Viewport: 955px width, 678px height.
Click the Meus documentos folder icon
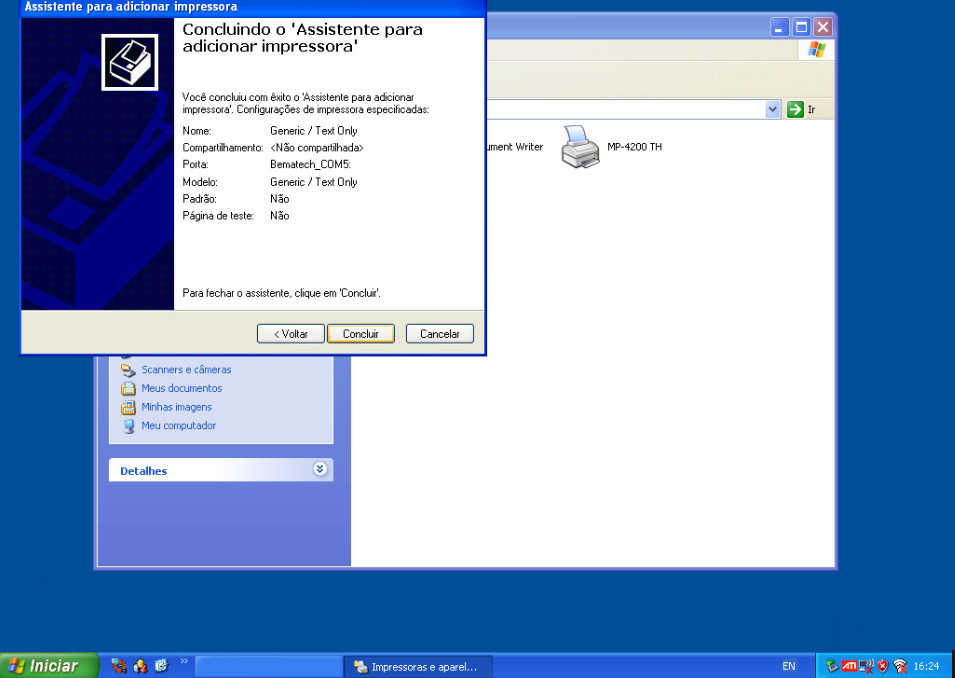(128, 388)
